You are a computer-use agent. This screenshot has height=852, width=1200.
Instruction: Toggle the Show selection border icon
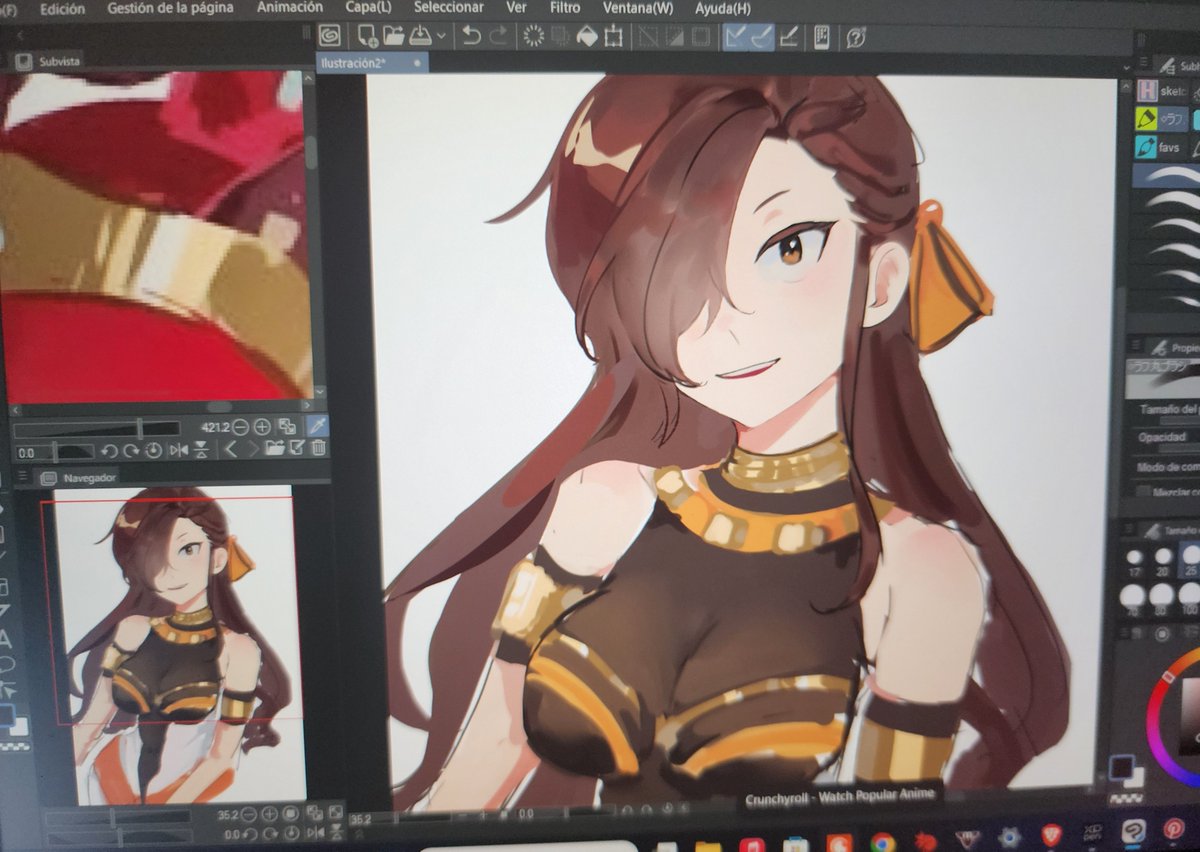coord(701,36)
